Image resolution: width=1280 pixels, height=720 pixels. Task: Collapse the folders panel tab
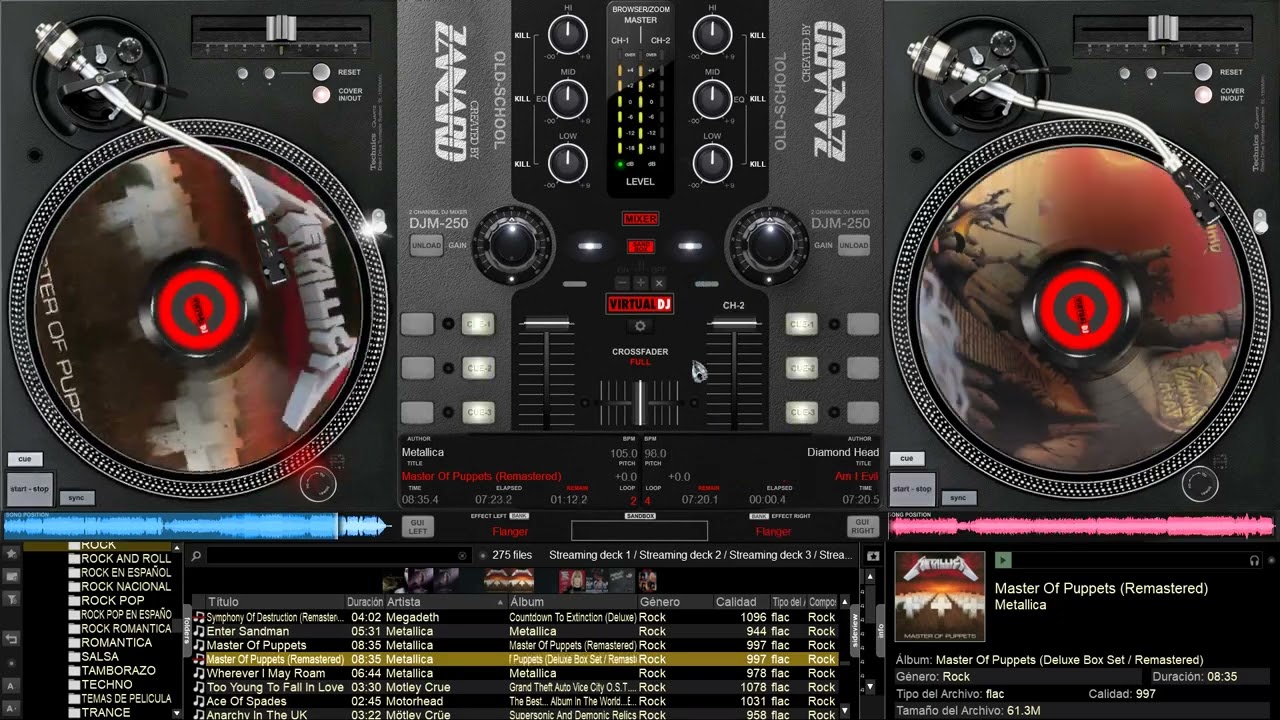[x=186, y=631]
